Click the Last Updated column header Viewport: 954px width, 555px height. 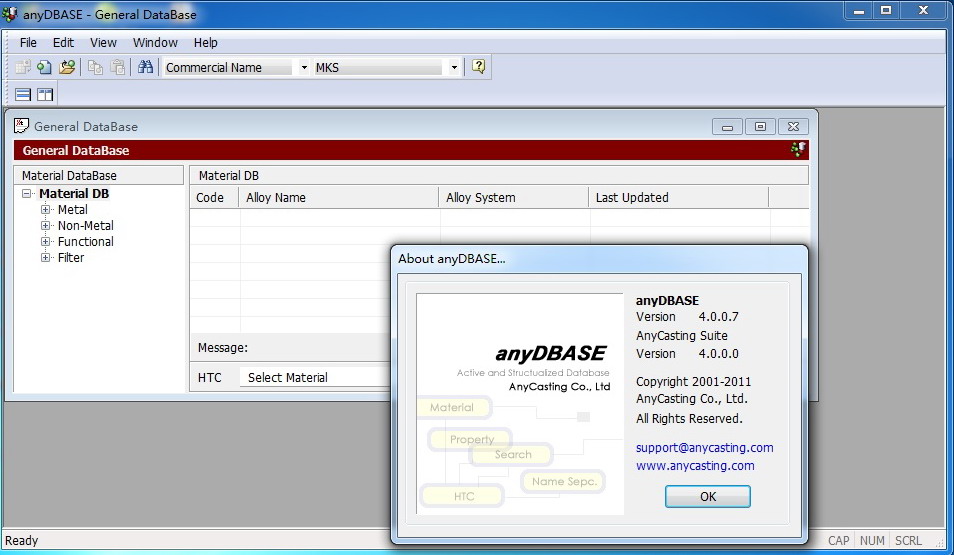(x=679, y=197)
